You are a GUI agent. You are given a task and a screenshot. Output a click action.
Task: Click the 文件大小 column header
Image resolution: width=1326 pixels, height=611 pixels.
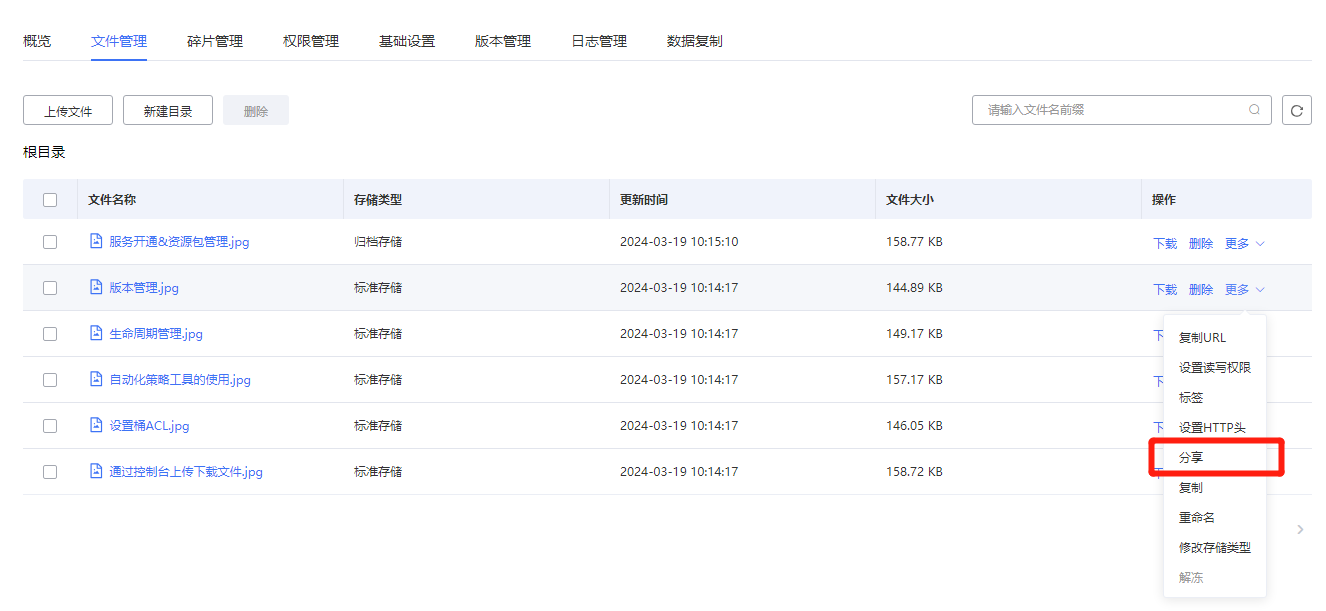point(910,200)
